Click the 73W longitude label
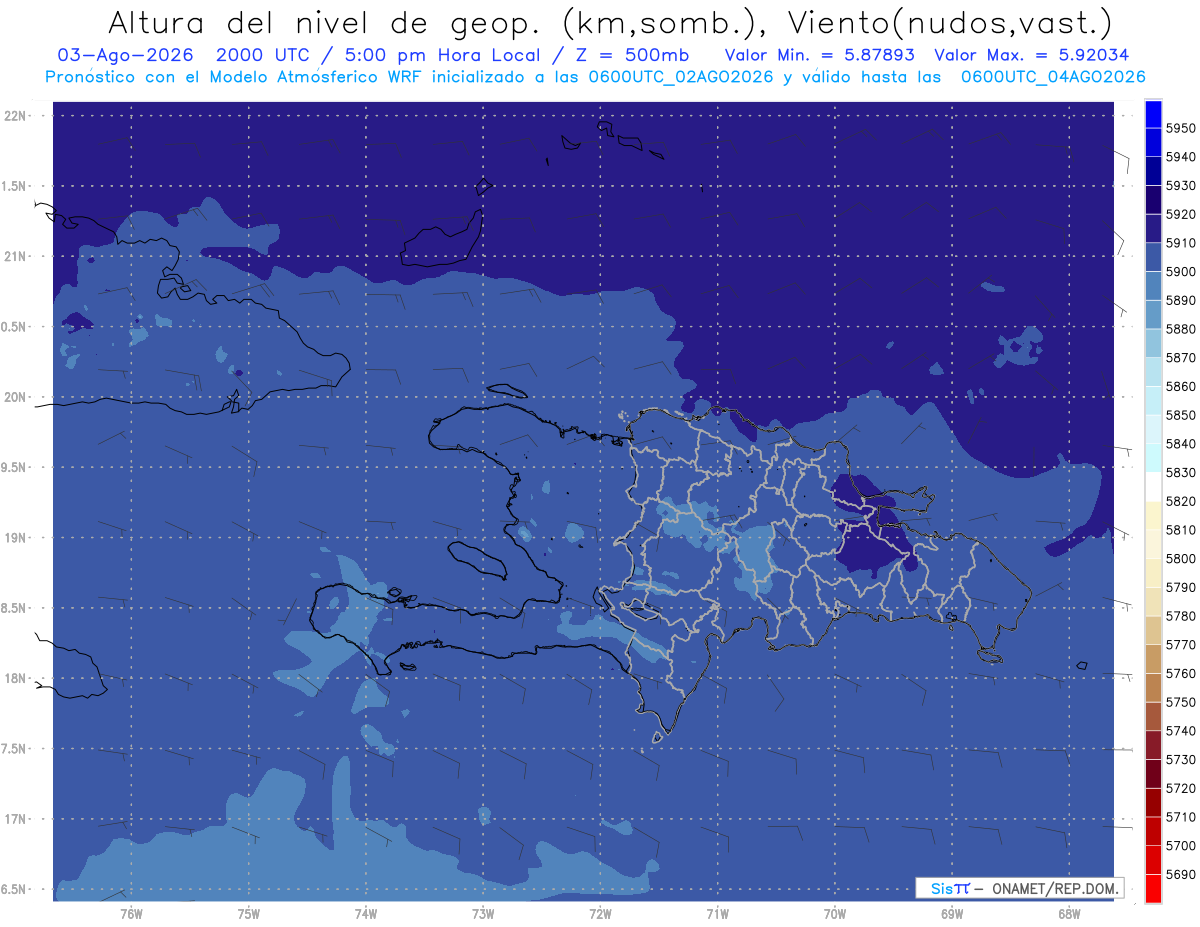1200x927 pixels. pos(483,915)
